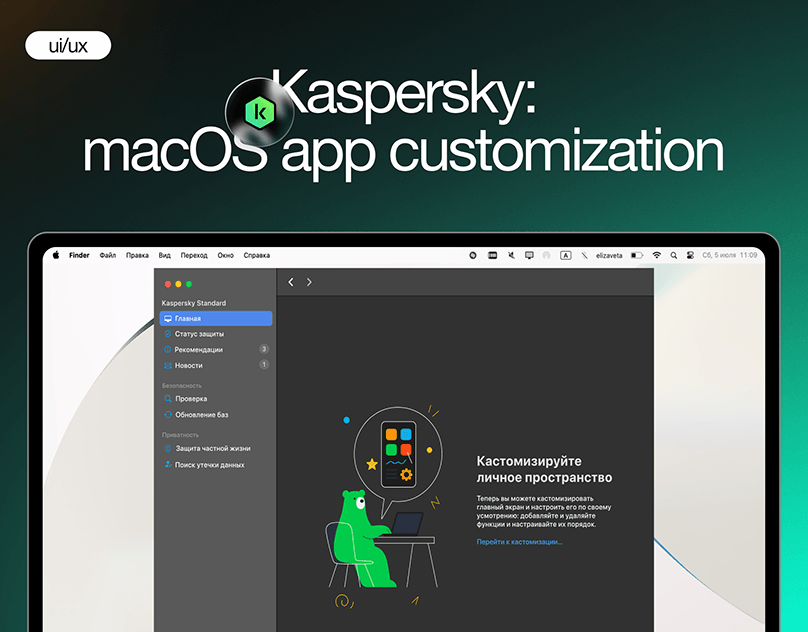Open the Справка menu

point(257,255)
